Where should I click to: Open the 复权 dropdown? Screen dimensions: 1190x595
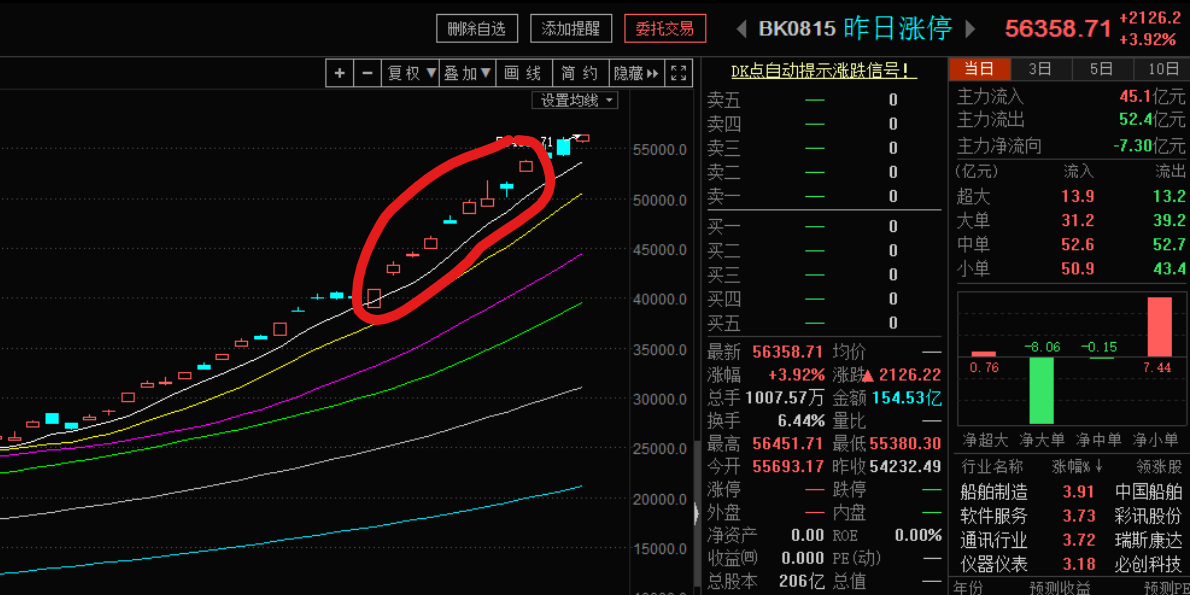click(411, 73)
